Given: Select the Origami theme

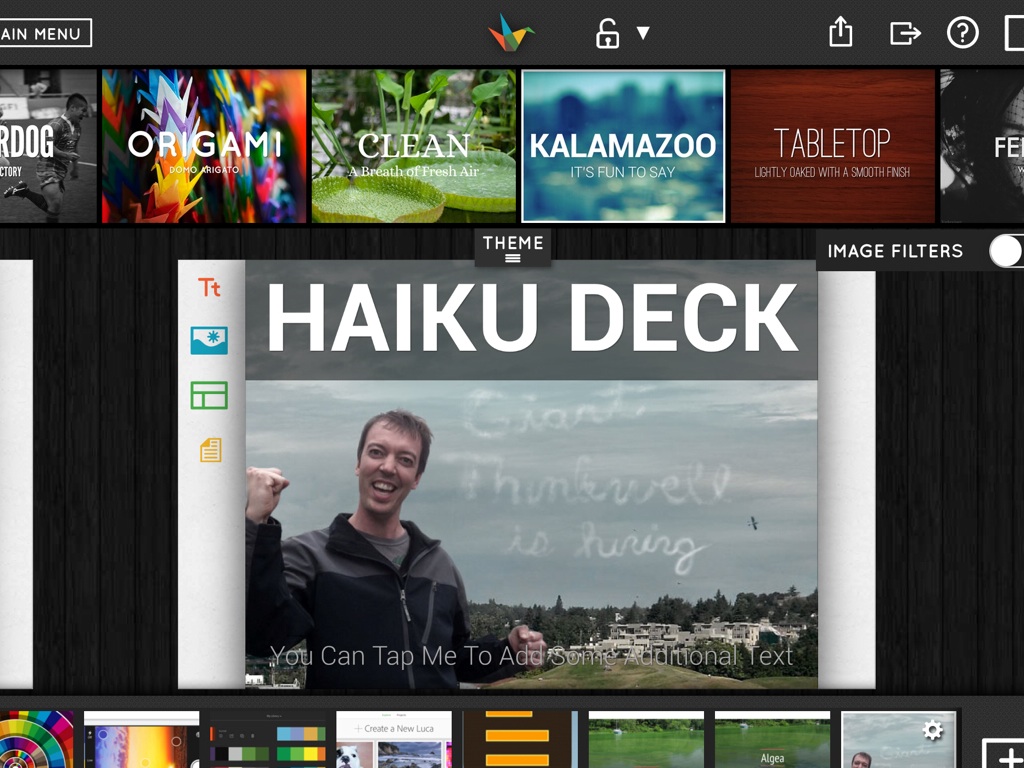Looking at the screenshot, I should click(x=204, y=146).
